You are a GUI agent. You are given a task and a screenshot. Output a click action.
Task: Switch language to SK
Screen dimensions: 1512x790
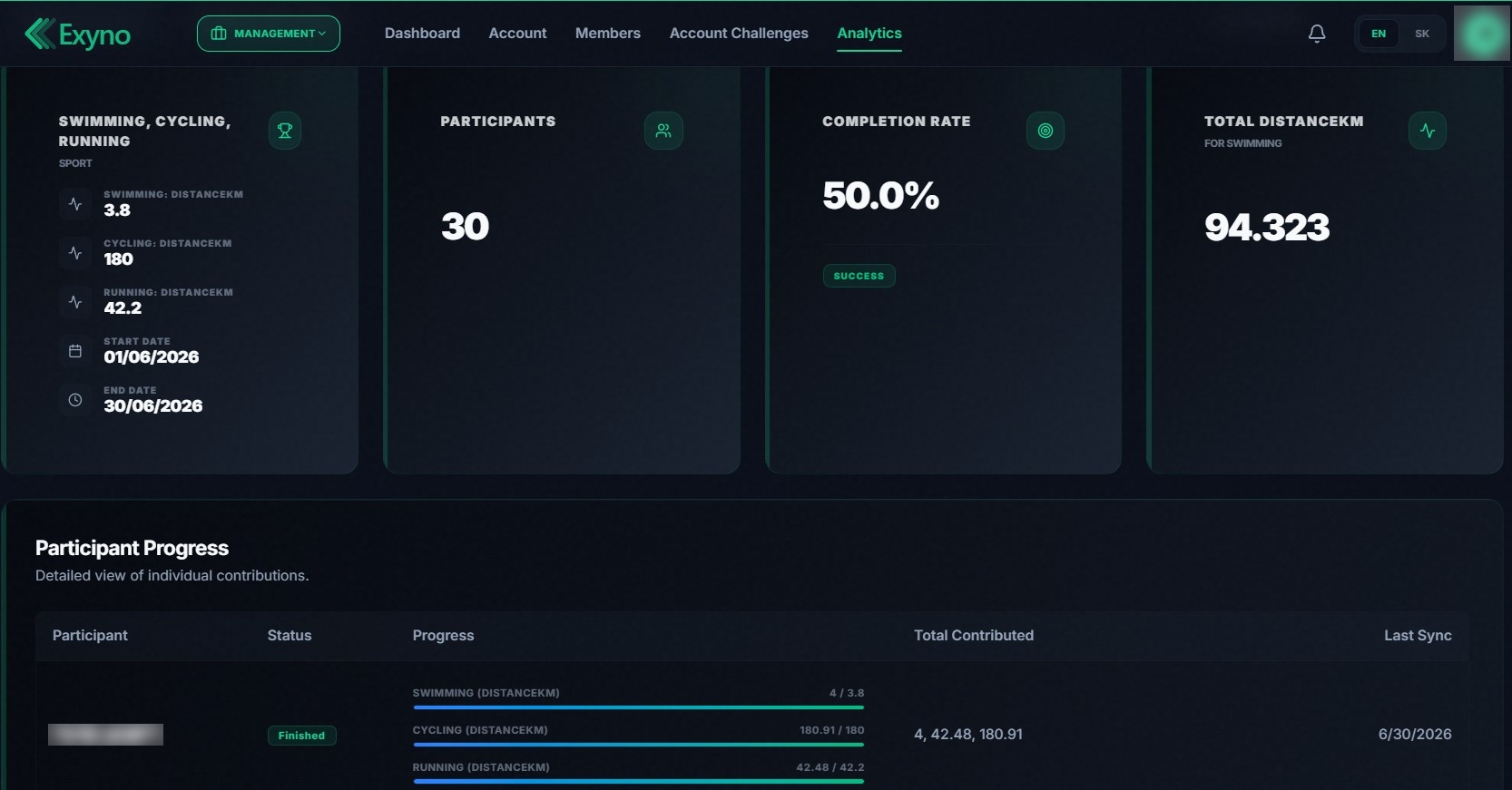1422,34
